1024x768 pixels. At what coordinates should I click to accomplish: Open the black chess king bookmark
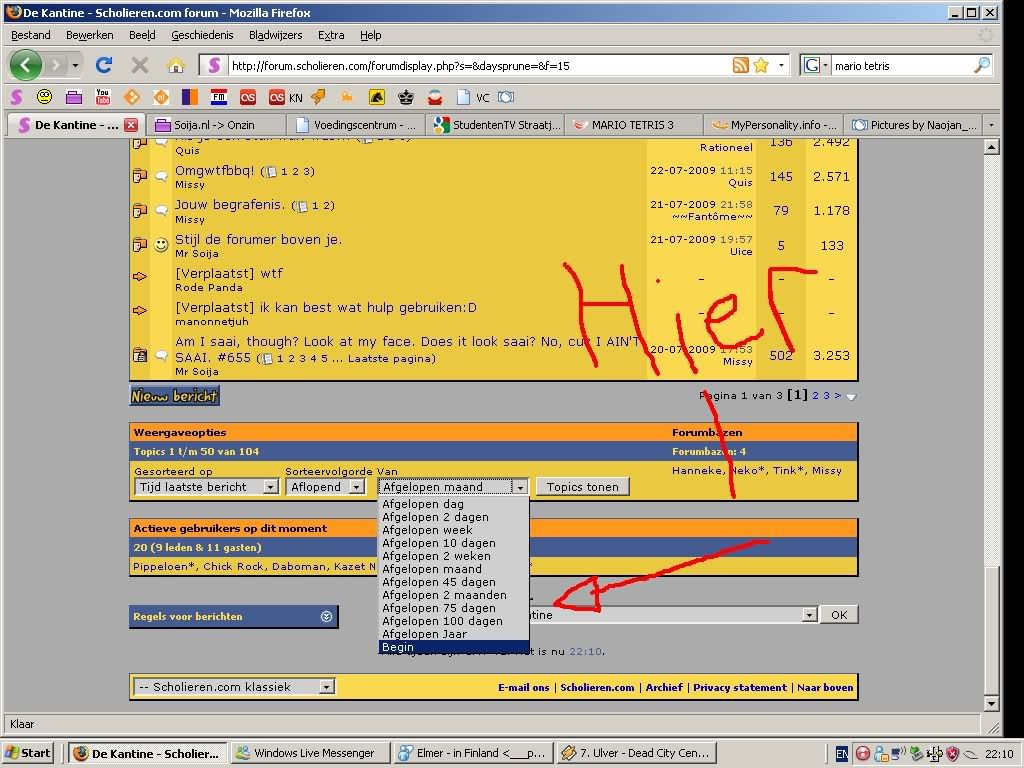(x=406, y=97)
